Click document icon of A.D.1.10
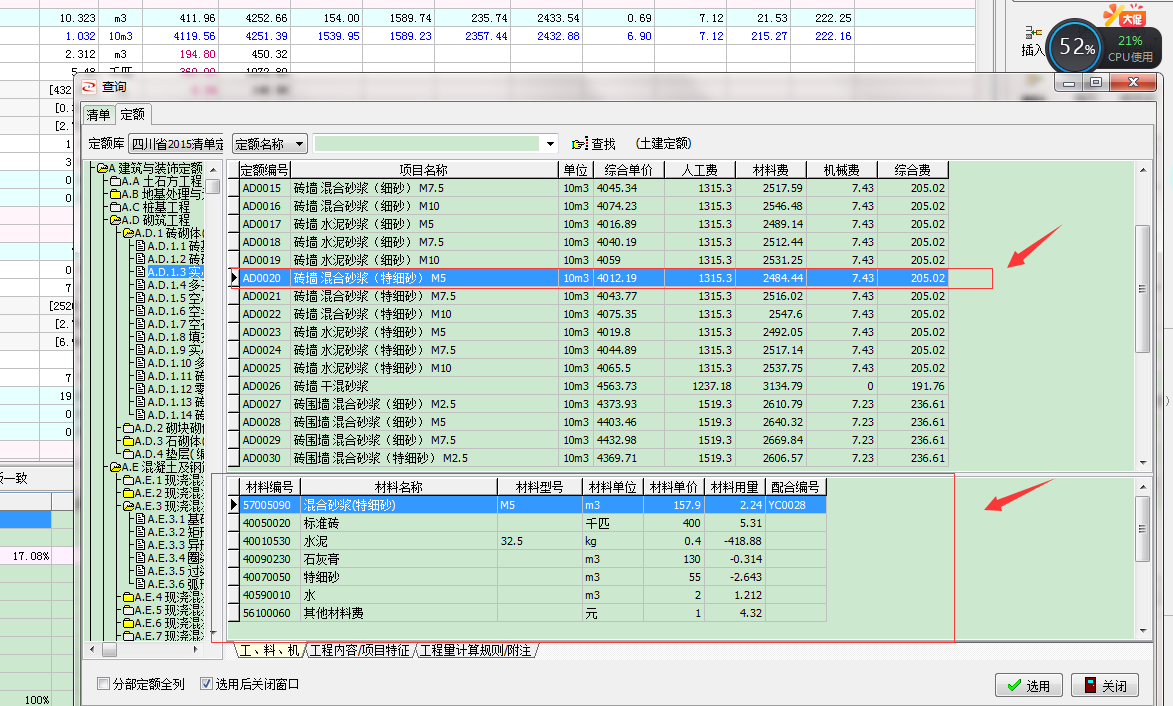1173x706 pixels. coord(141,363)
